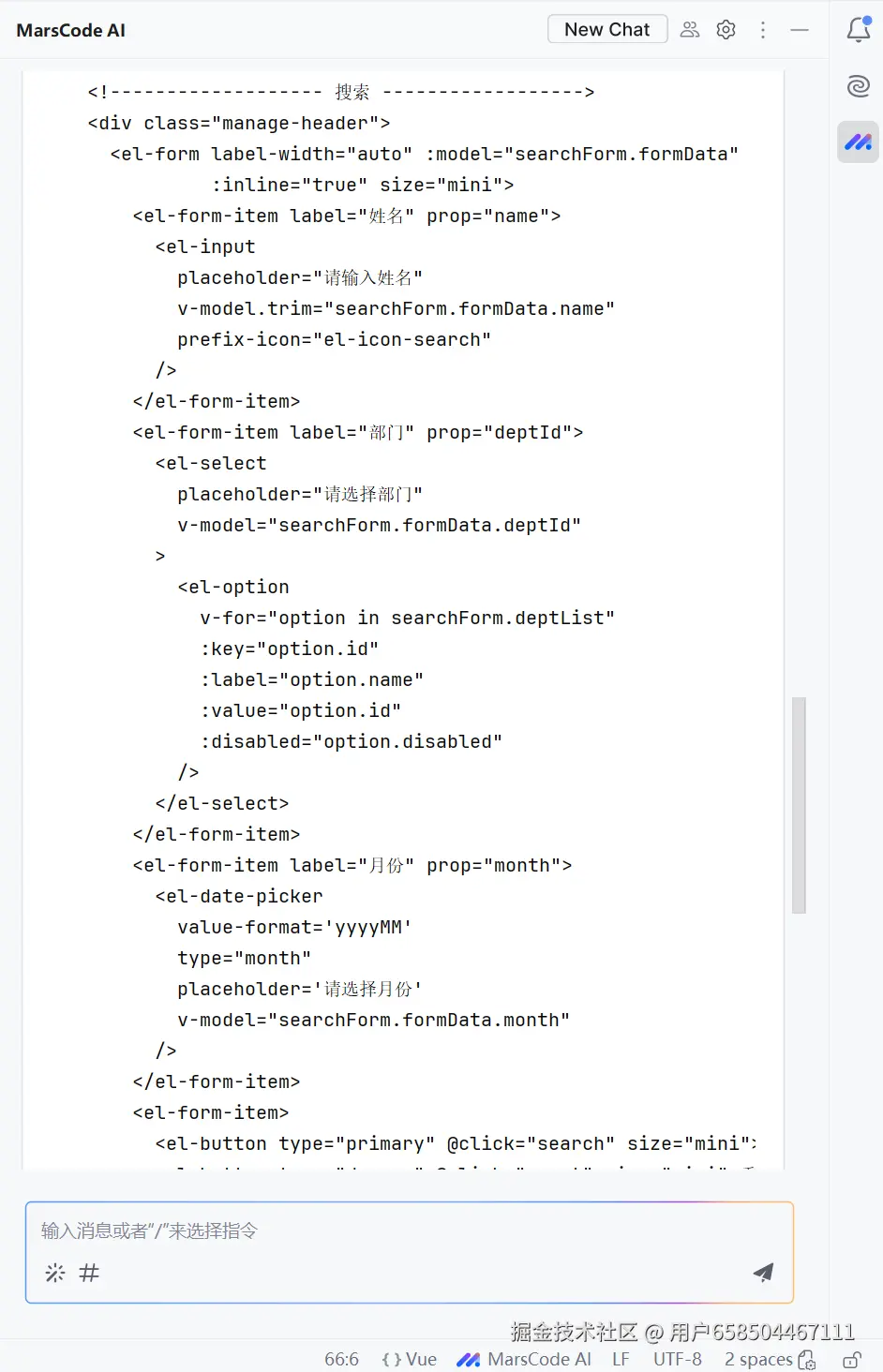Change LF line ending setting

pos(621,1359)
